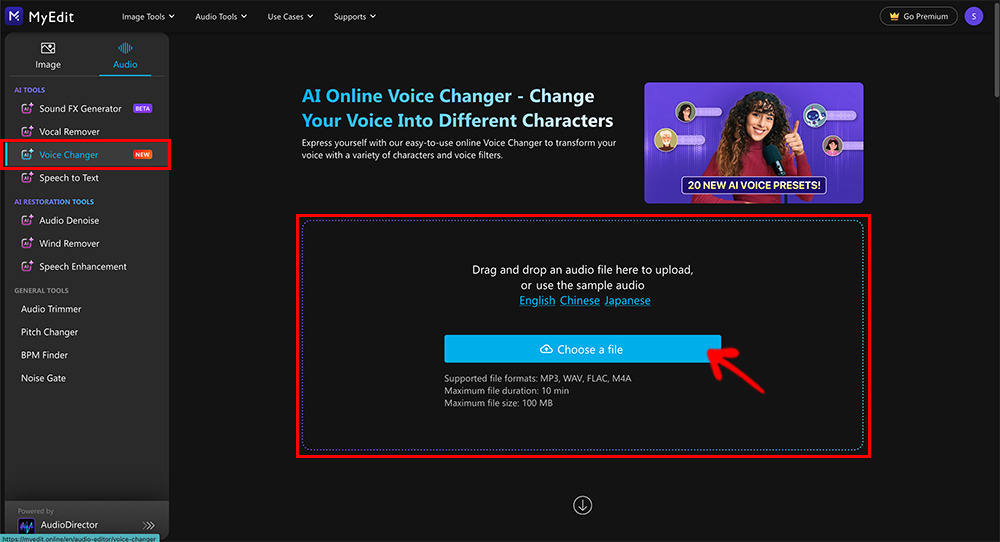Click "Supported file formats: MP3, WAV, FLAC, M4A" text
1000x542 pixels.
[x=538, y=378]
